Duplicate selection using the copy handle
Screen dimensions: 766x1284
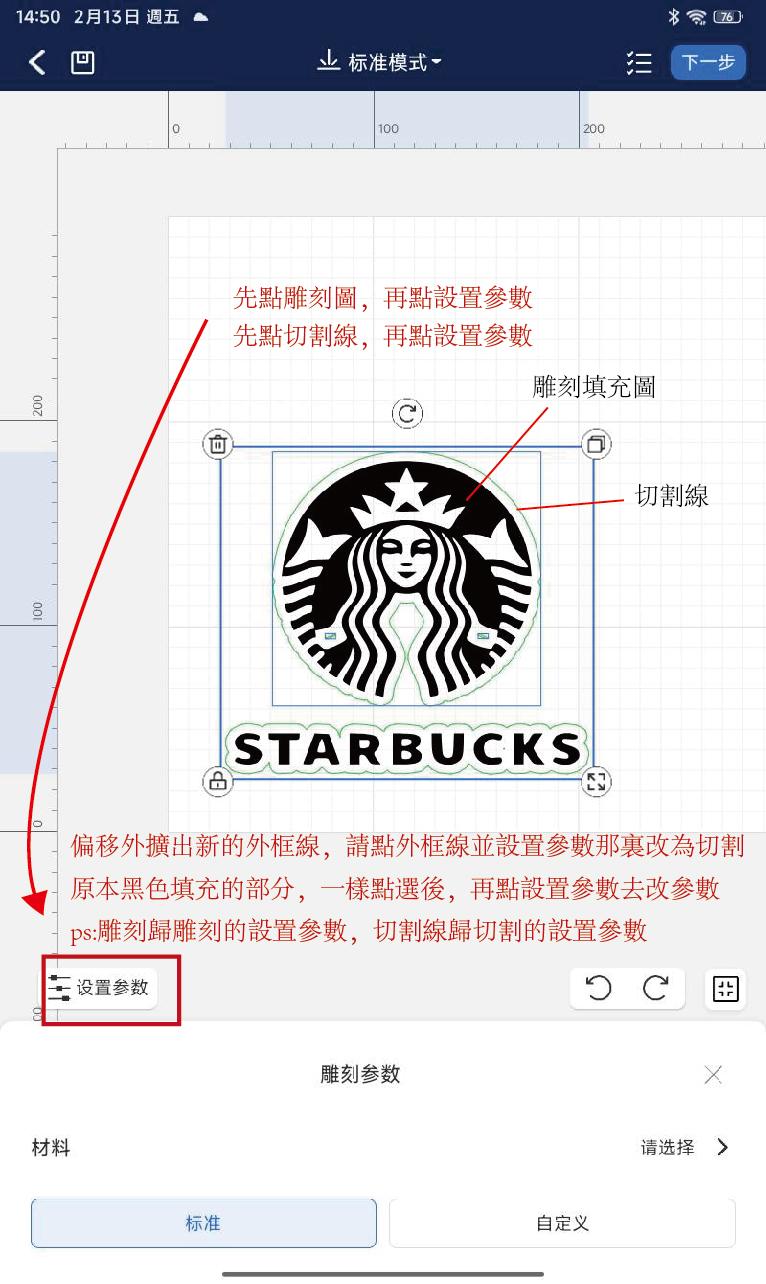tap(596, 444)
